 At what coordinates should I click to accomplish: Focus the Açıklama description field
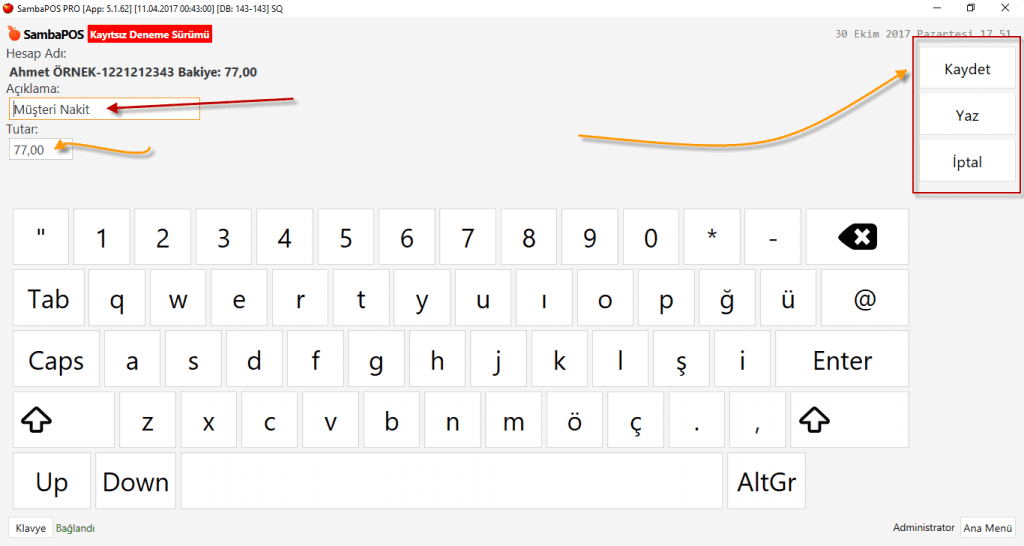point(105,109)
